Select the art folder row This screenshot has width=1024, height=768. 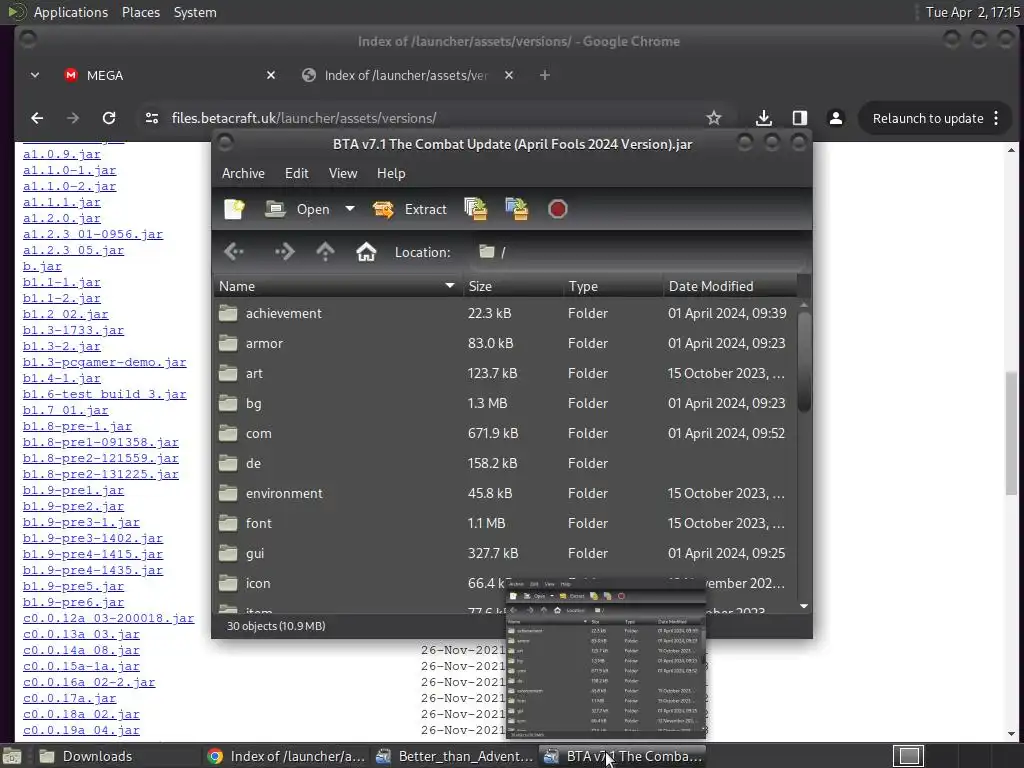pos(505,374)
